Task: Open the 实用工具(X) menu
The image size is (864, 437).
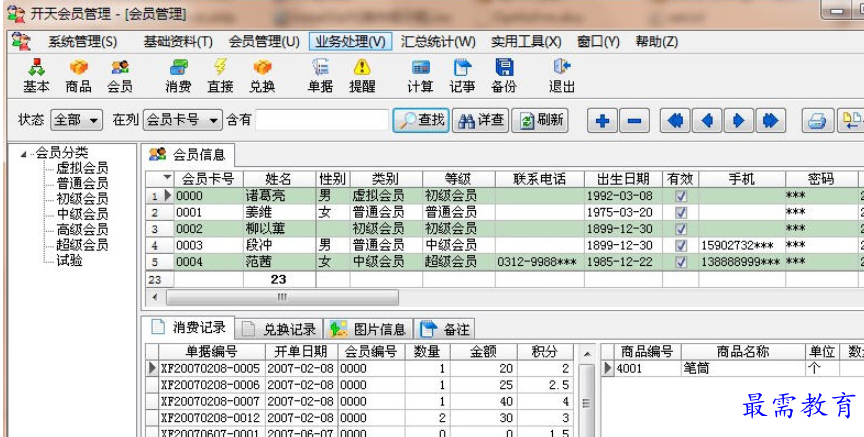Action: tap(526, 42)
